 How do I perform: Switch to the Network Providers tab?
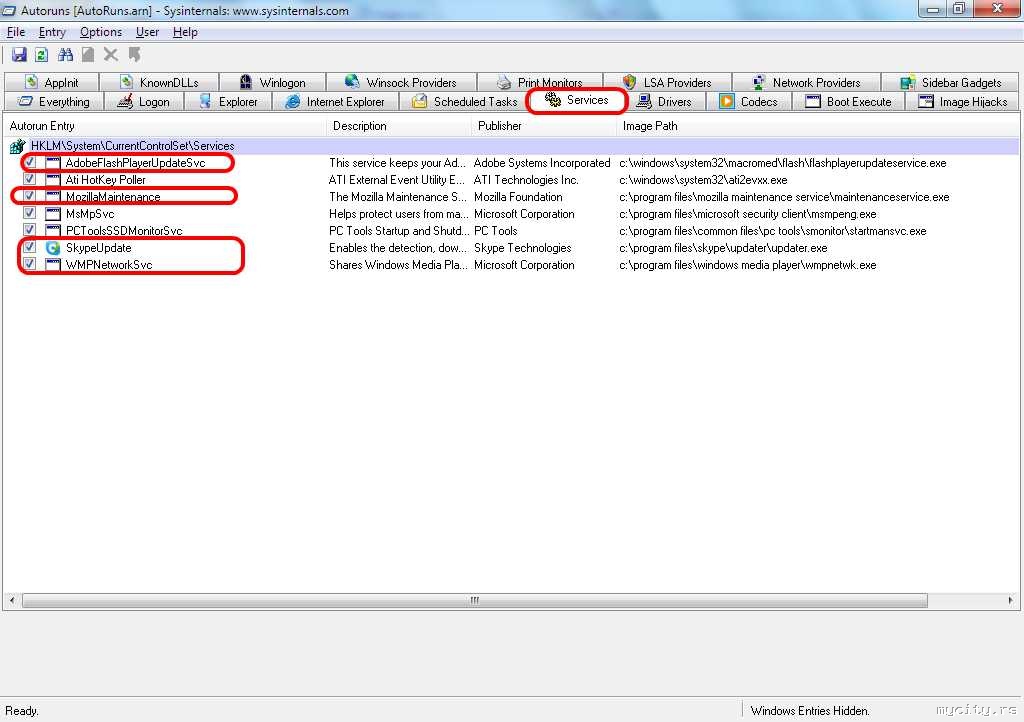coord(807,82)
